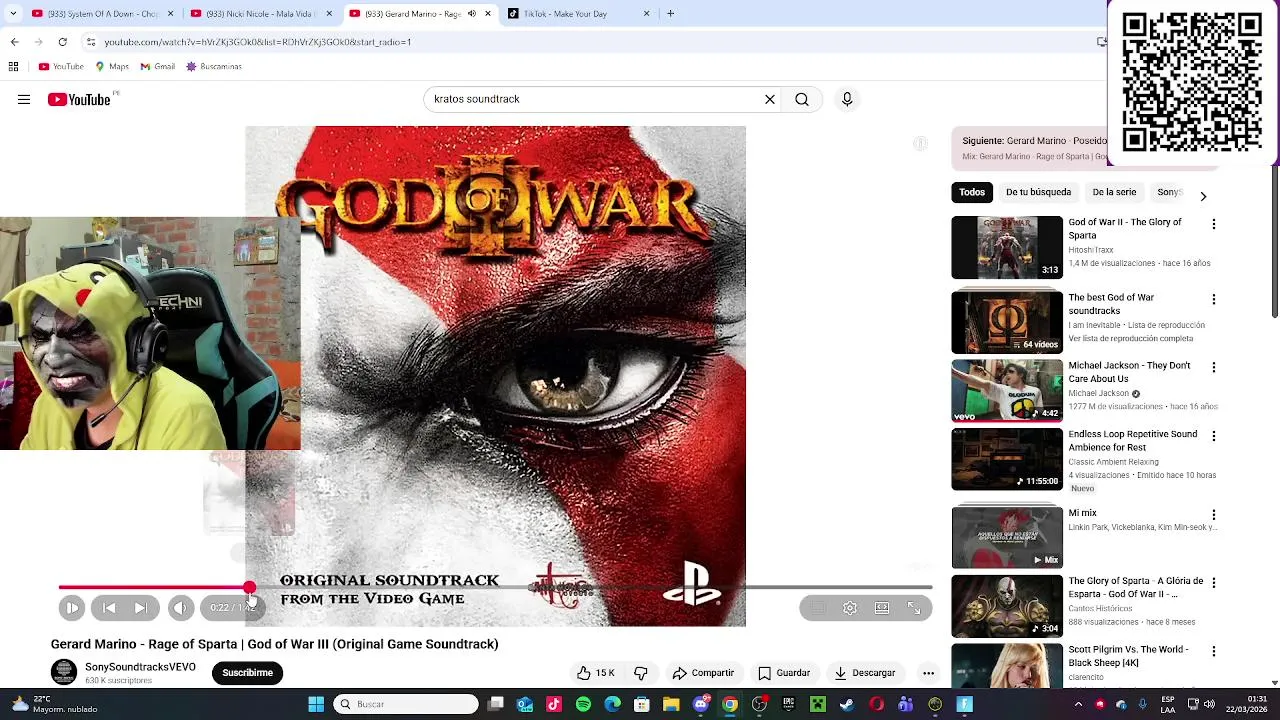Open 'The best God of War soundtracks' playlist
This screenshot has width=1280, height=720.
tap(1007, 322)
